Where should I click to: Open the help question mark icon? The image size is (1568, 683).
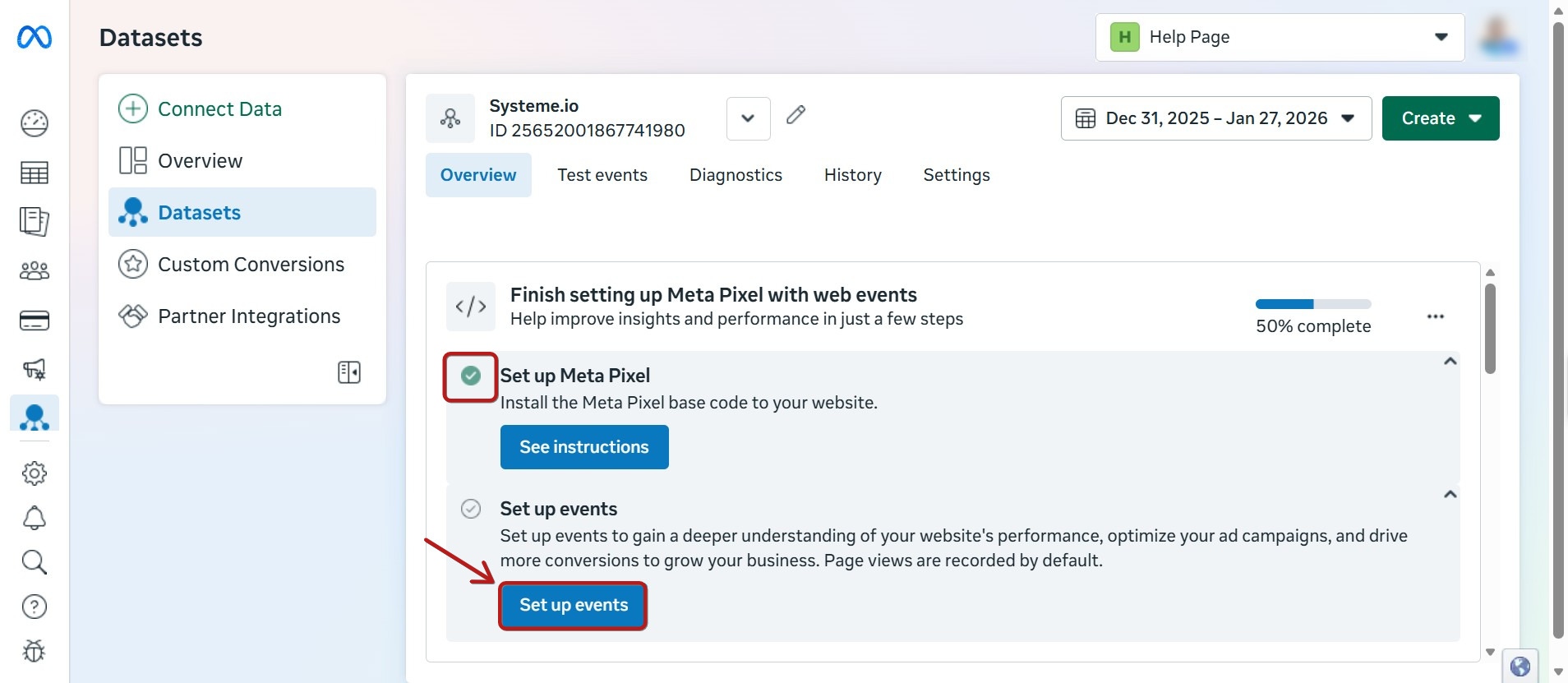pyautogui.click(x=35, y=607)
